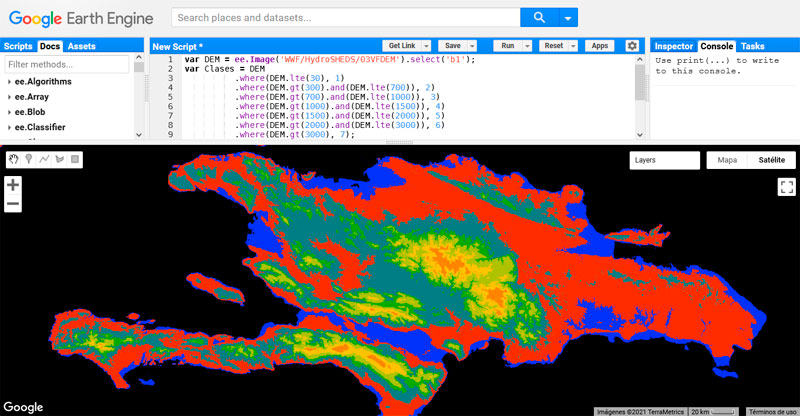Screen dimensions: 800x416
Task: Open the Inspector tab
Action: [673, 46]
